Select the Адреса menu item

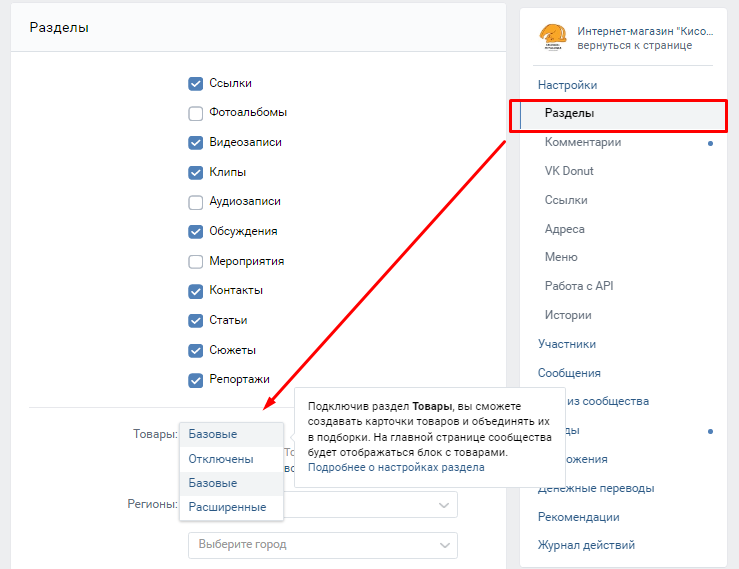point(565,229)
